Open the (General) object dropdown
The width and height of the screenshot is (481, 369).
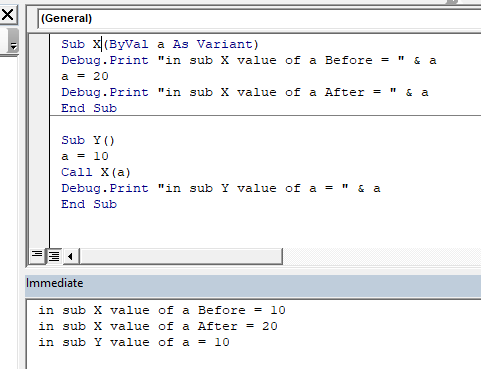point(259,18)
